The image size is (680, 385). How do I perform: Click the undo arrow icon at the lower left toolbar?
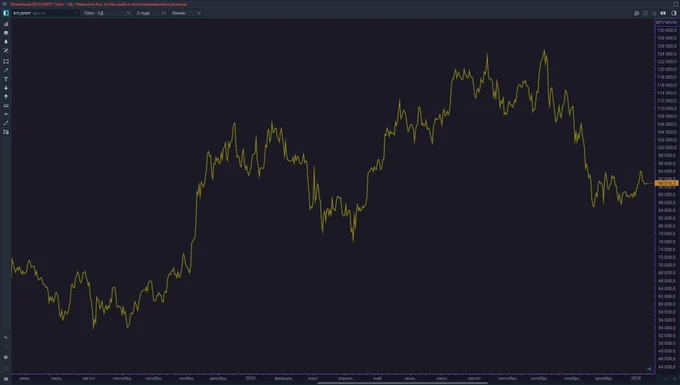tap(6, 337)
